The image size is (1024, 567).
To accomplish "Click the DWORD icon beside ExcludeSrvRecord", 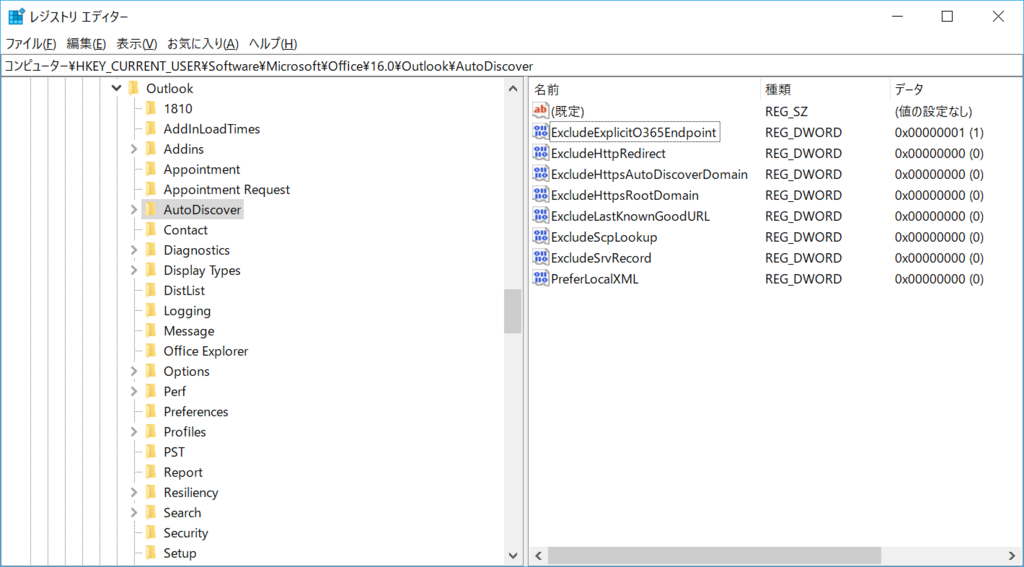I will 541,257.
